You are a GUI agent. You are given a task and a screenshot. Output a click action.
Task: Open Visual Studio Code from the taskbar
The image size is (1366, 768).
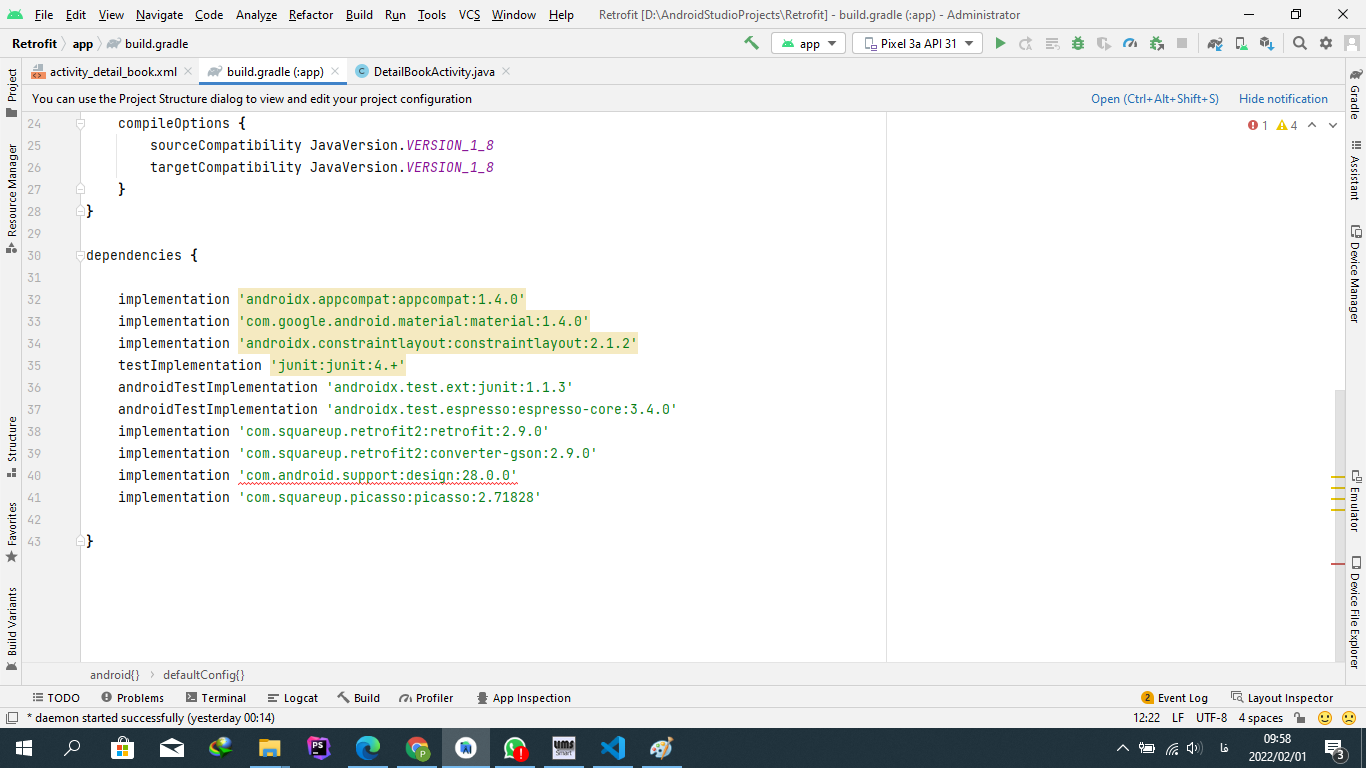pos(613,748)
